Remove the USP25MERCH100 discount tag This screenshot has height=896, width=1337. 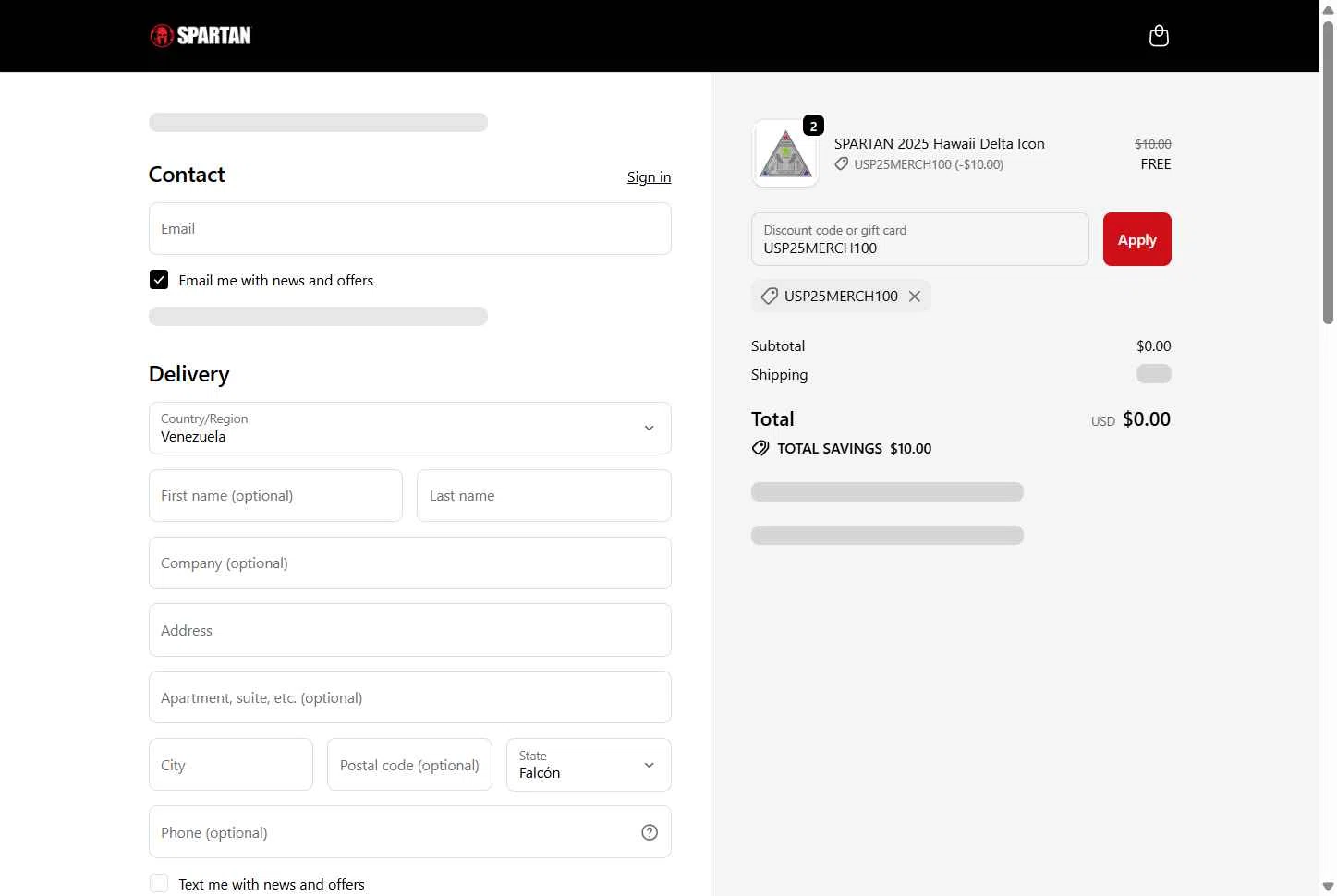[915, 297]
